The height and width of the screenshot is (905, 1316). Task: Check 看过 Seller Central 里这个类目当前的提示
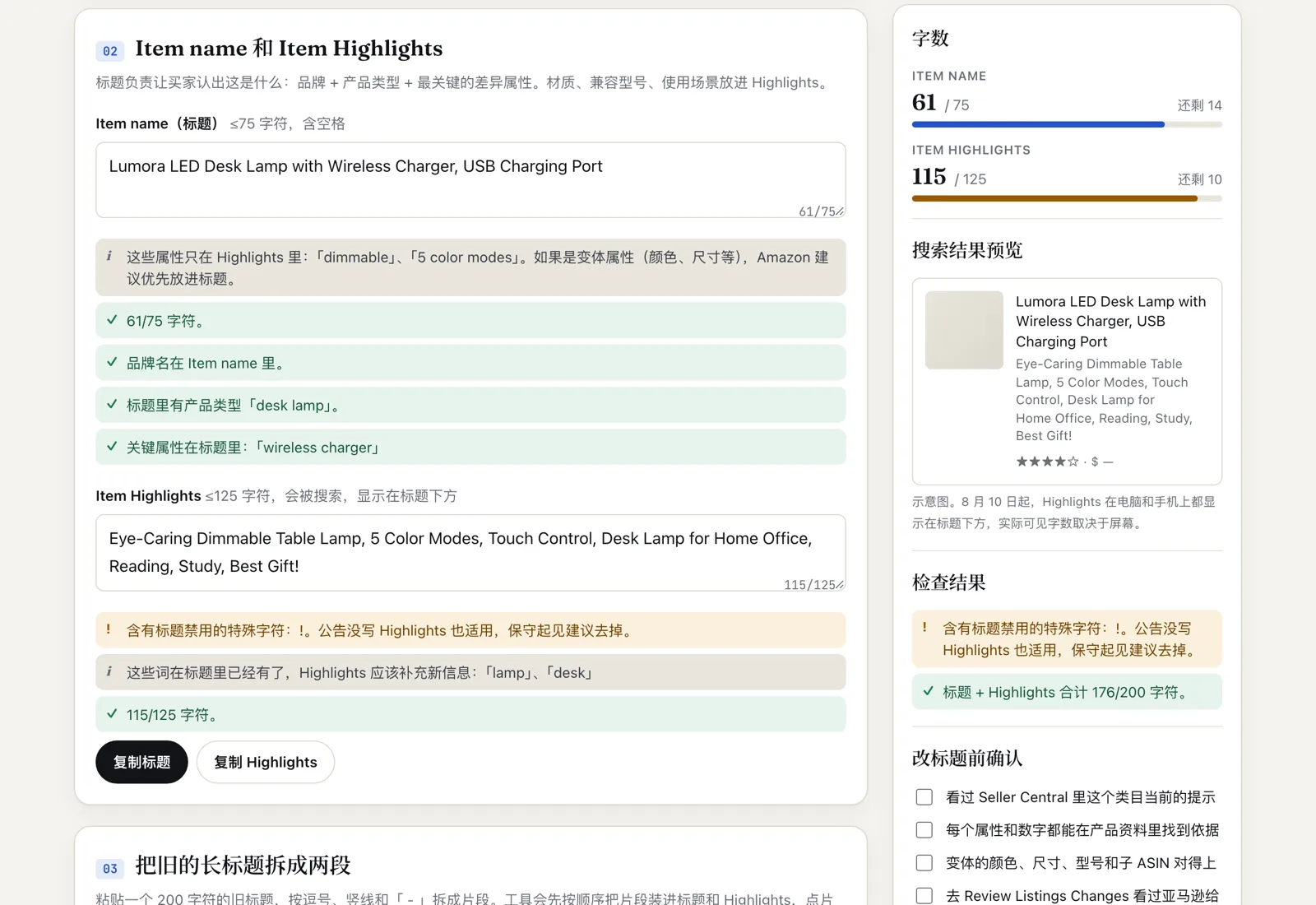coord(924,797)
